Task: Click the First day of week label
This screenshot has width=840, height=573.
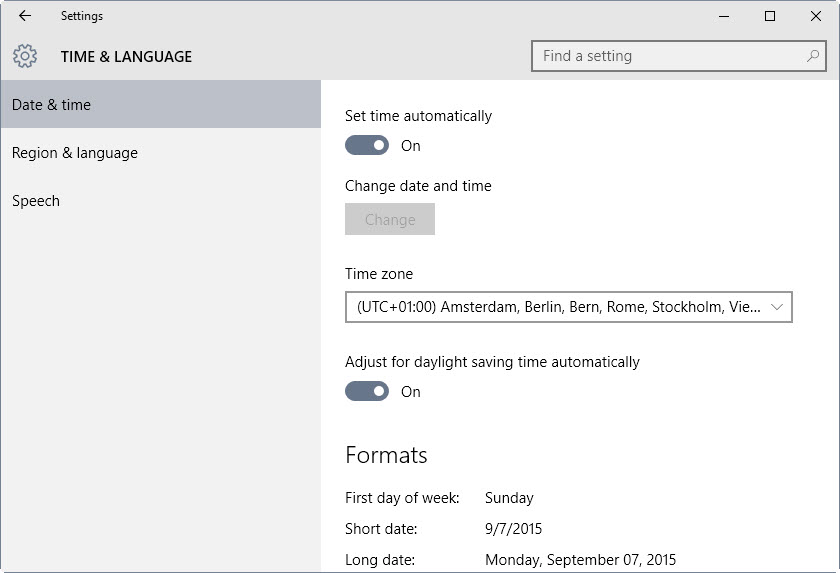Action: tap(402, 498)
